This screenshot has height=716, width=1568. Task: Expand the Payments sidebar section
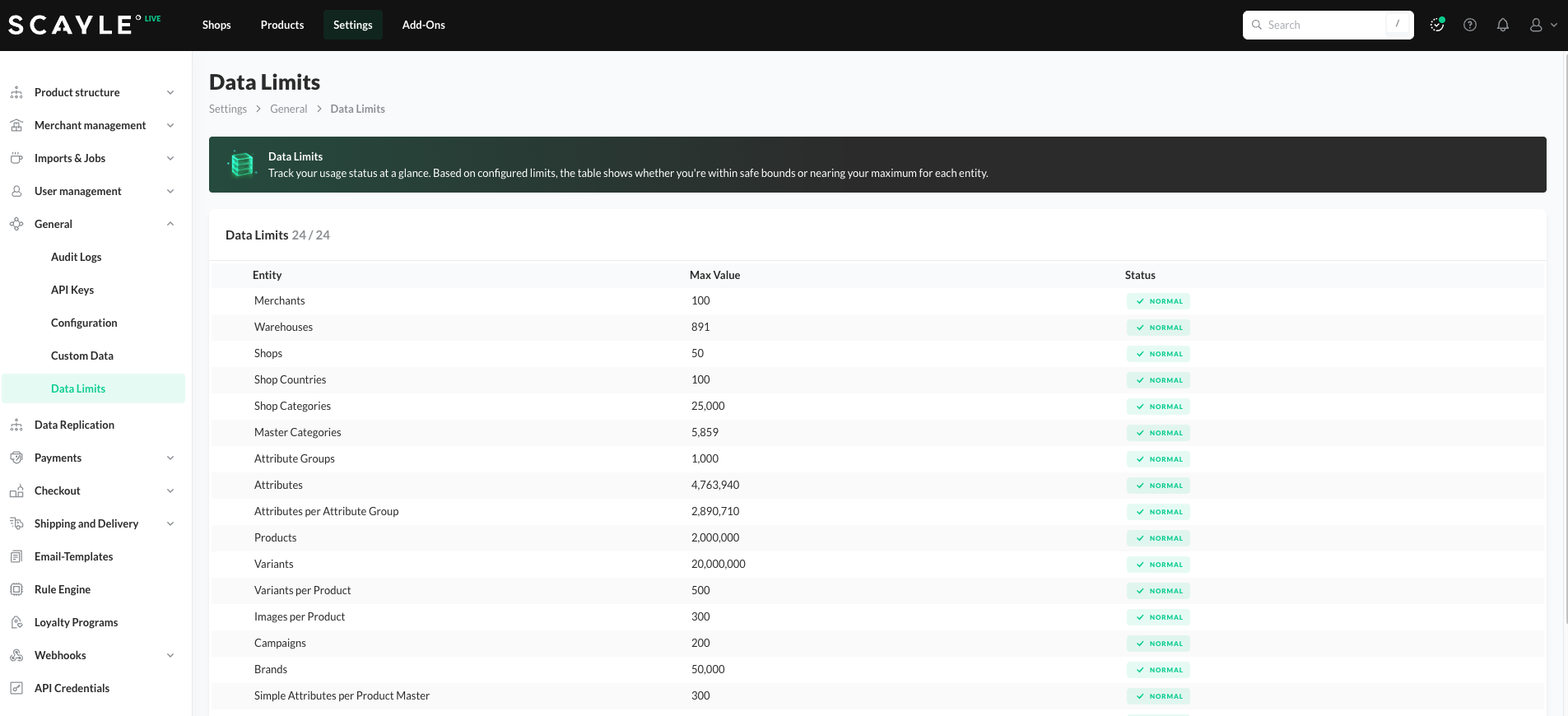170,458
